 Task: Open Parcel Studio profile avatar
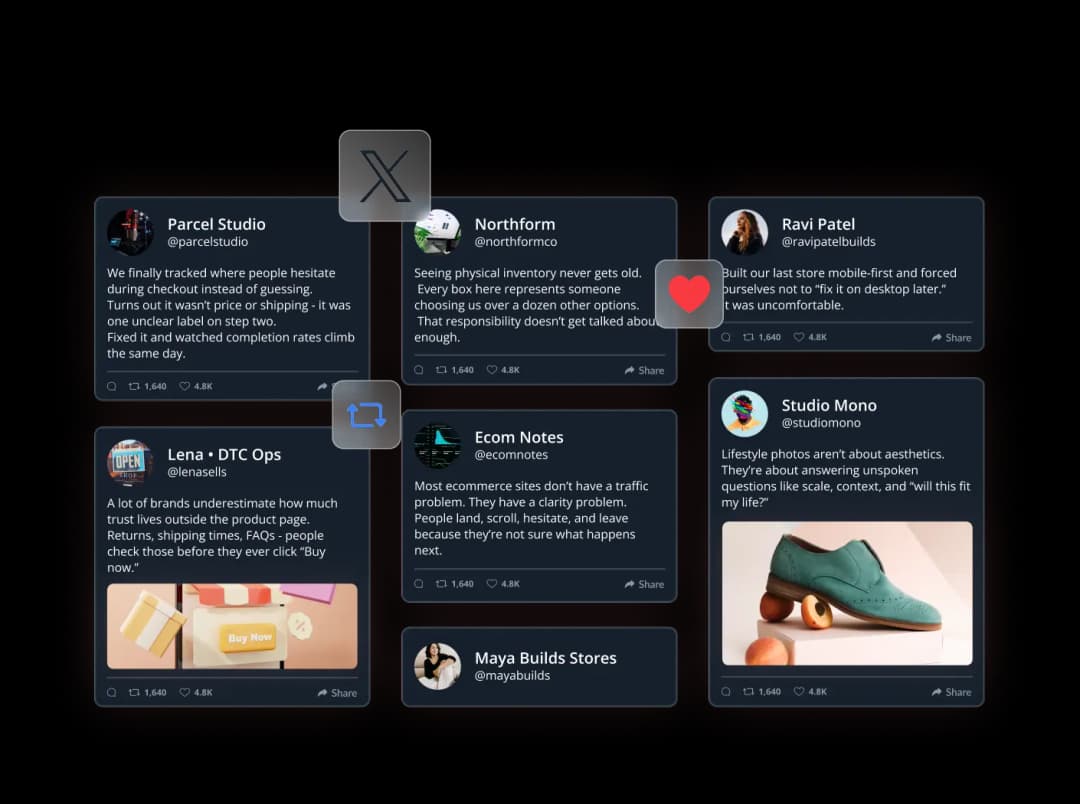coord(130,232)
